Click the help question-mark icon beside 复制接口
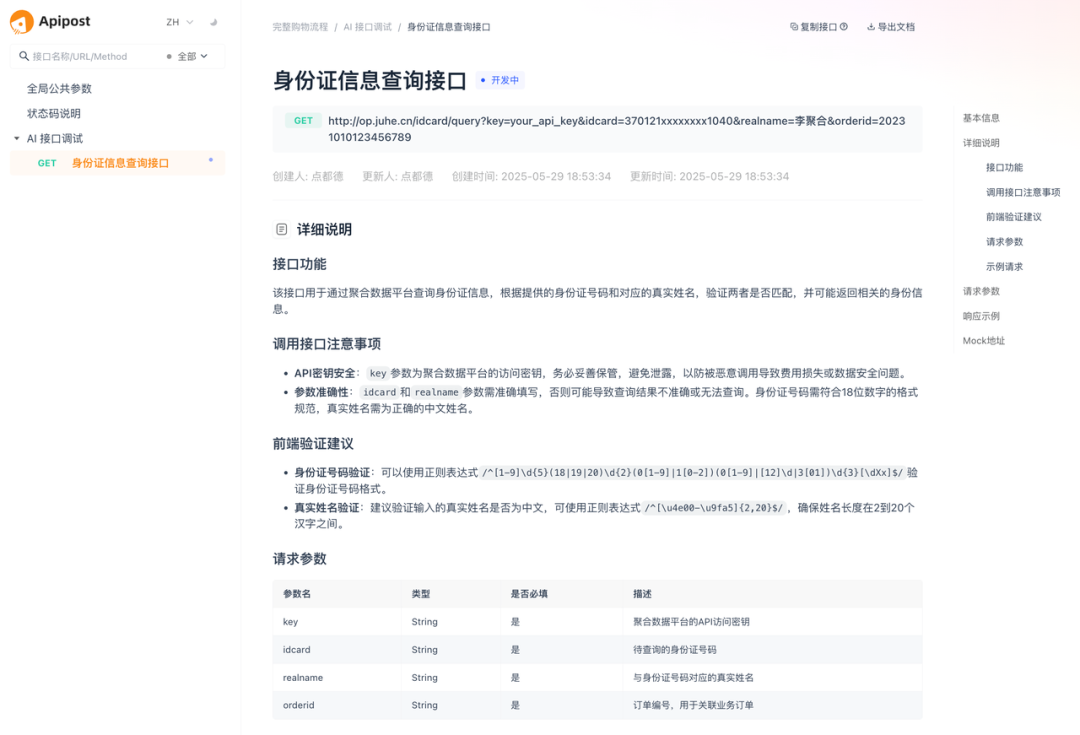 coord(844,26)
